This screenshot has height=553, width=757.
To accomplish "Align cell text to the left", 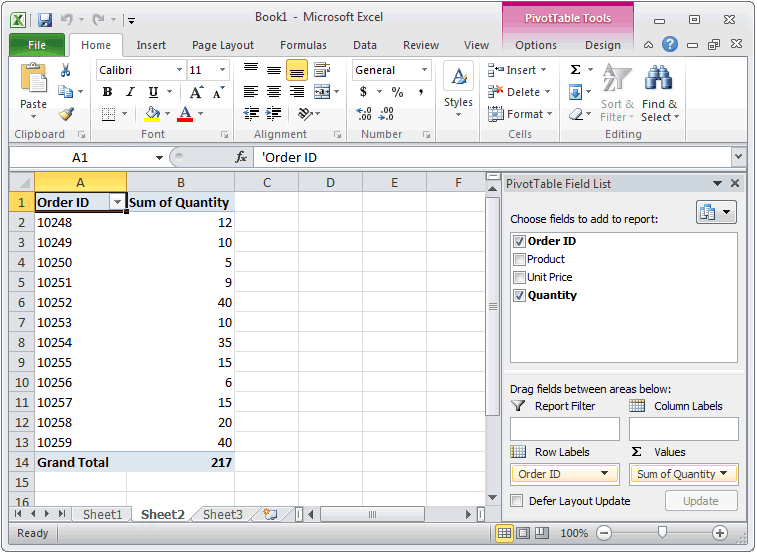I will [251, 91].
